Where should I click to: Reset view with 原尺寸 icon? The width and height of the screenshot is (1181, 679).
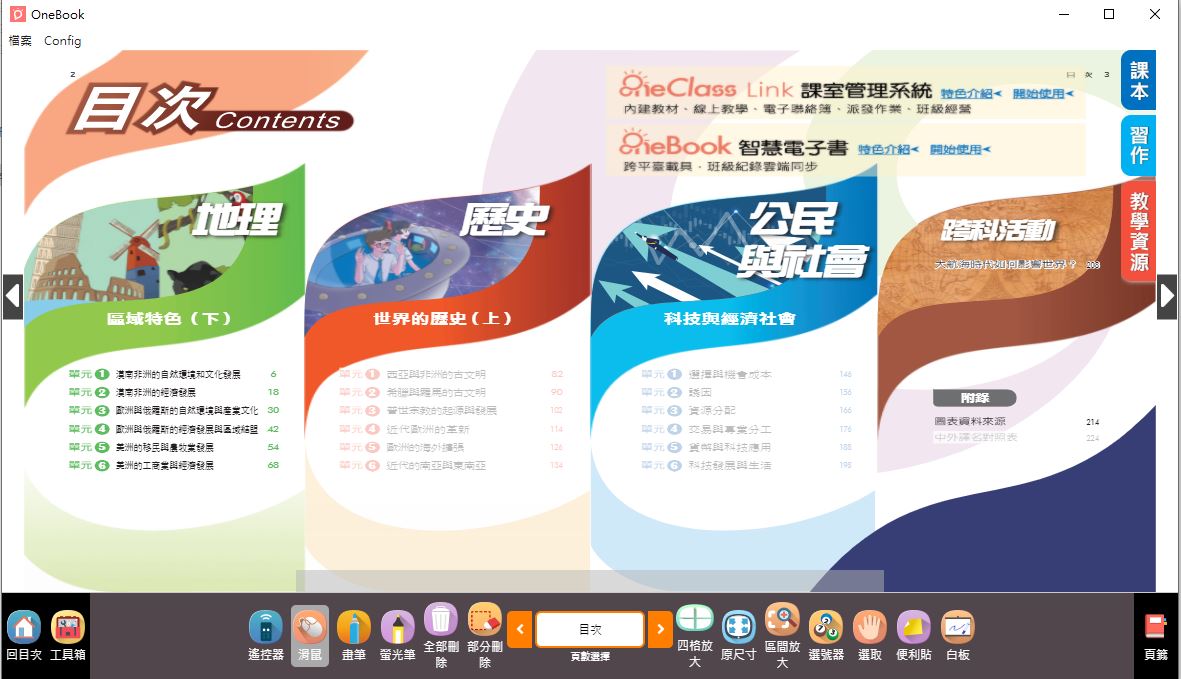point(738,635)
